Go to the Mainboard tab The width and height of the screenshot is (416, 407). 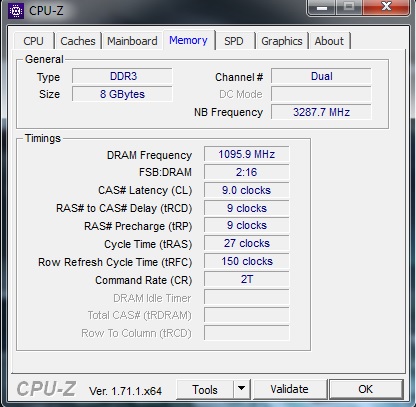click(x=132, y=41)
